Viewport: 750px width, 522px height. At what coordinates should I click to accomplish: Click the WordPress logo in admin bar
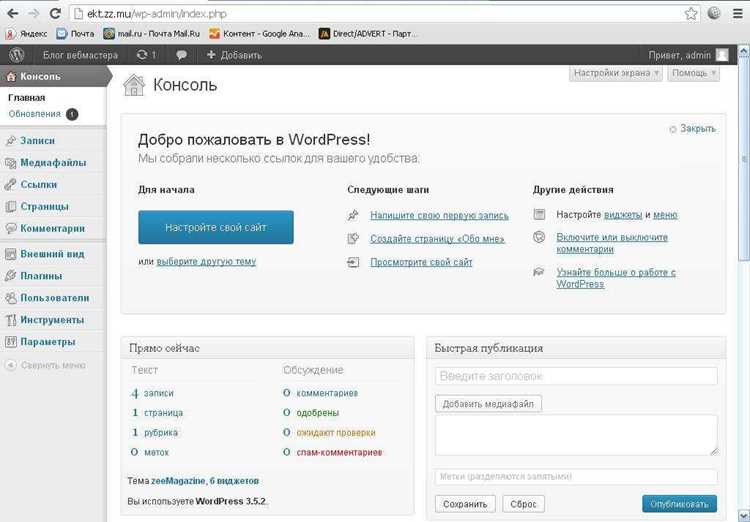point(17,55)
